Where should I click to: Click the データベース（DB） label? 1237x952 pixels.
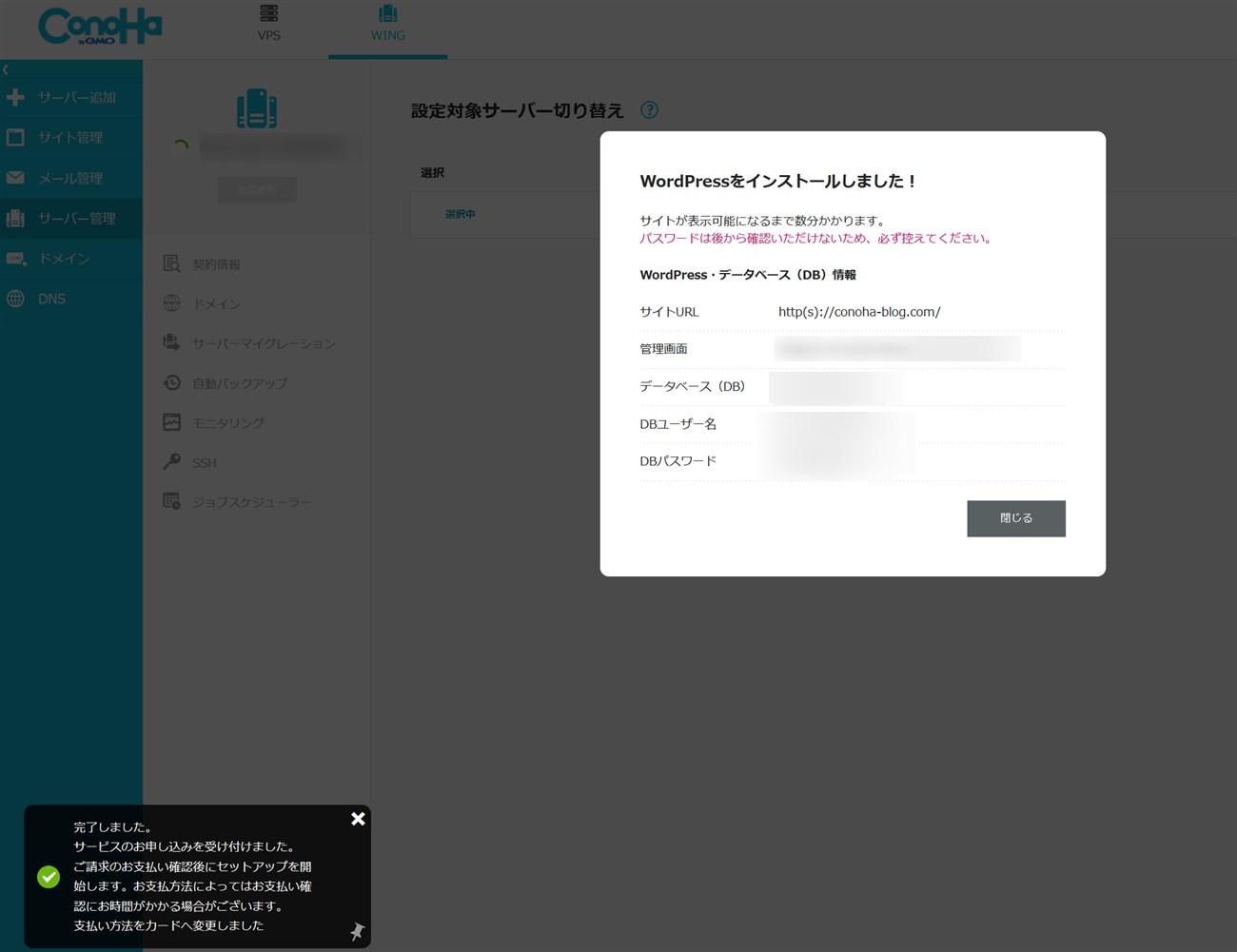[692, 386]
